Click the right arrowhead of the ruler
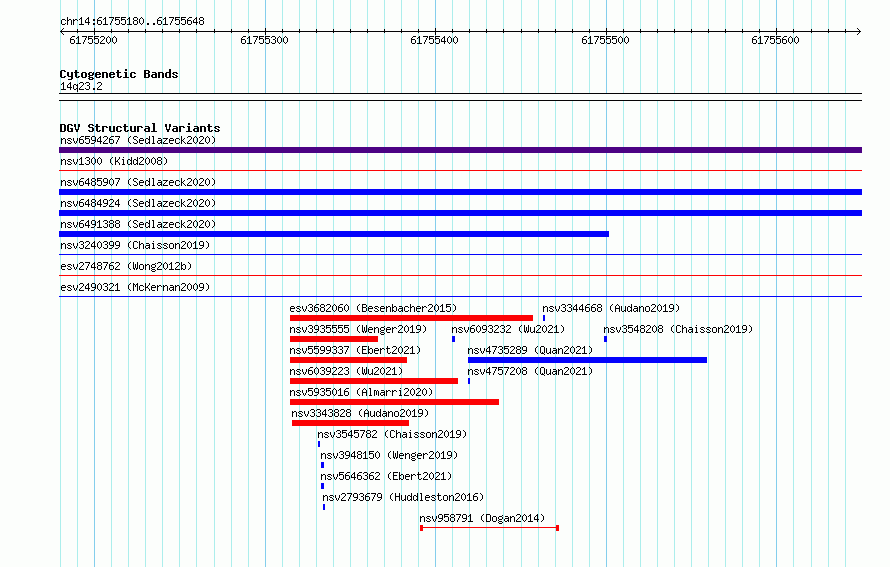The height and width of the screenshot is (567, 890). (x=859, y=31)
